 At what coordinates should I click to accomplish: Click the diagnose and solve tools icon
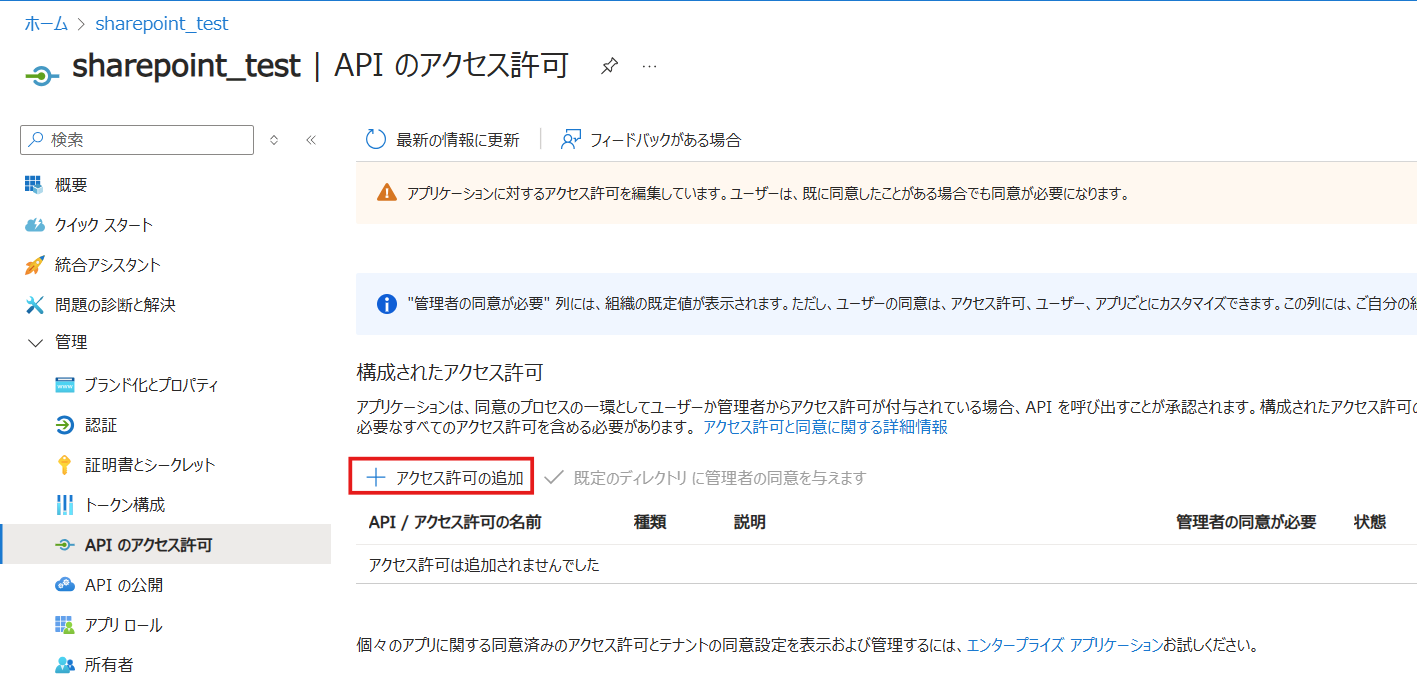click(35, 305)
